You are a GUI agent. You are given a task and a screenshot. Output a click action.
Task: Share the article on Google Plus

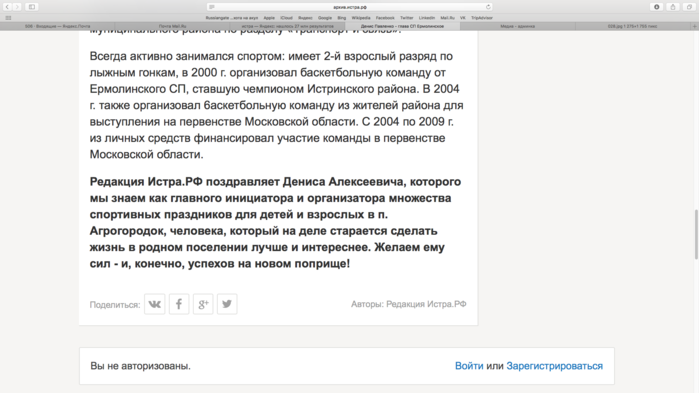pyautogui.click(x=203, y=304)
